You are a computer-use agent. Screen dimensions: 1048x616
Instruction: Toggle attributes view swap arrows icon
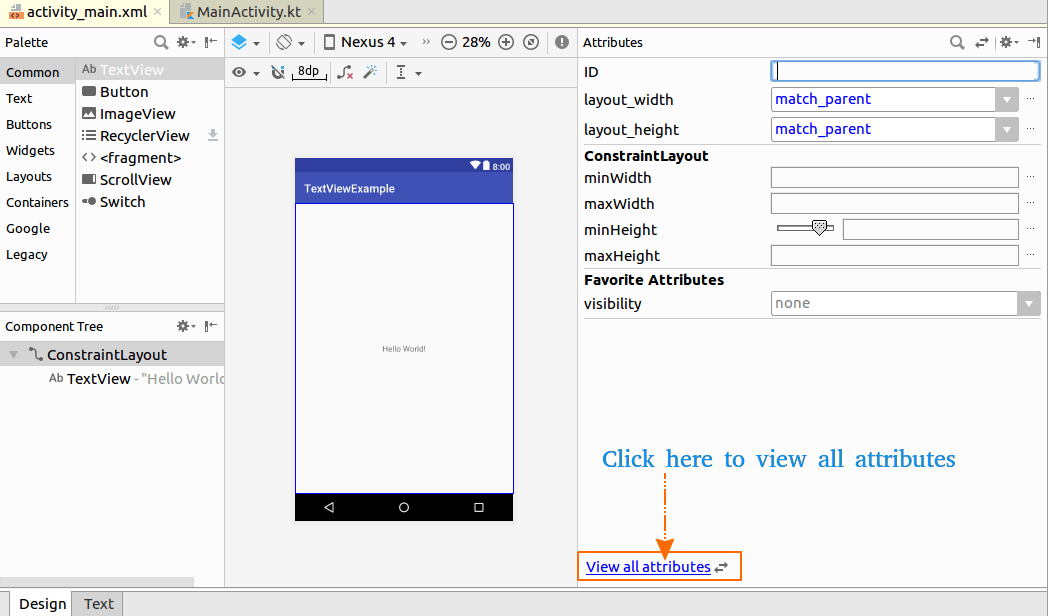(x=981, y=43)
